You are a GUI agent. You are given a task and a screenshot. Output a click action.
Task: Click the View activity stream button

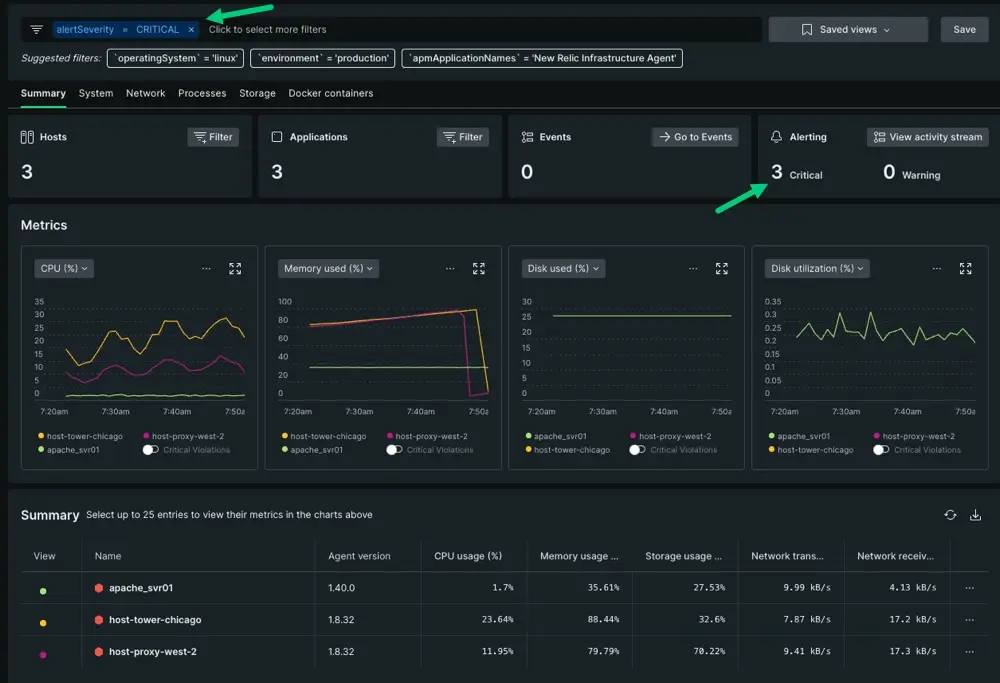[x=927, y=137]
